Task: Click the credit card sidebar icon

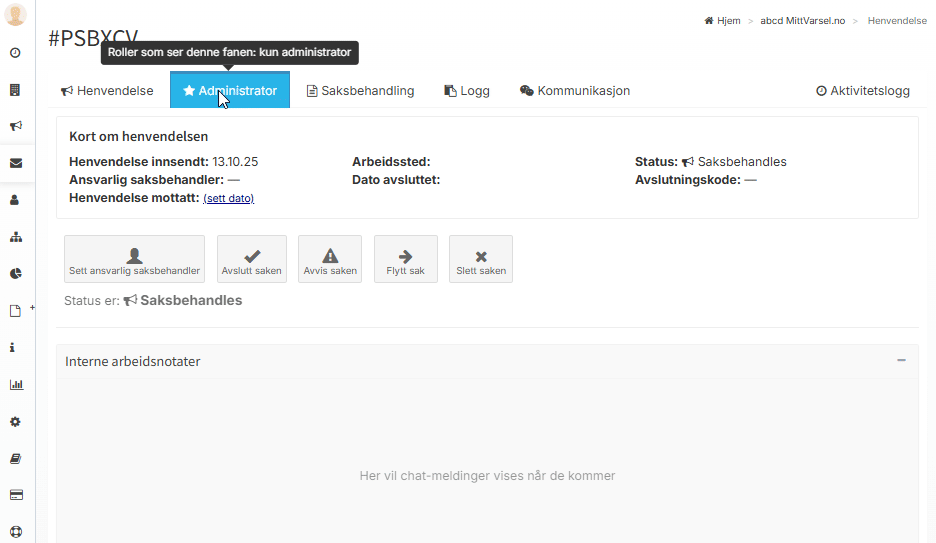Action: point(16,495)
